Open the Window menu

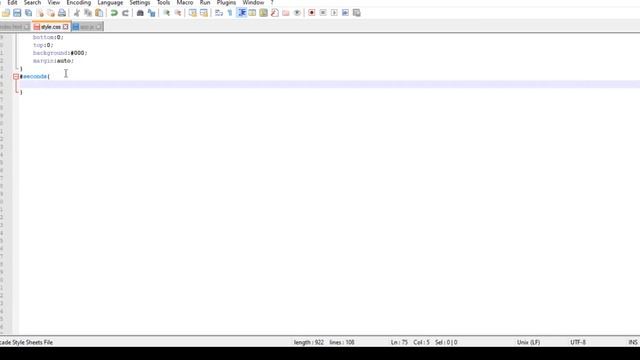[x=253, y=2]
